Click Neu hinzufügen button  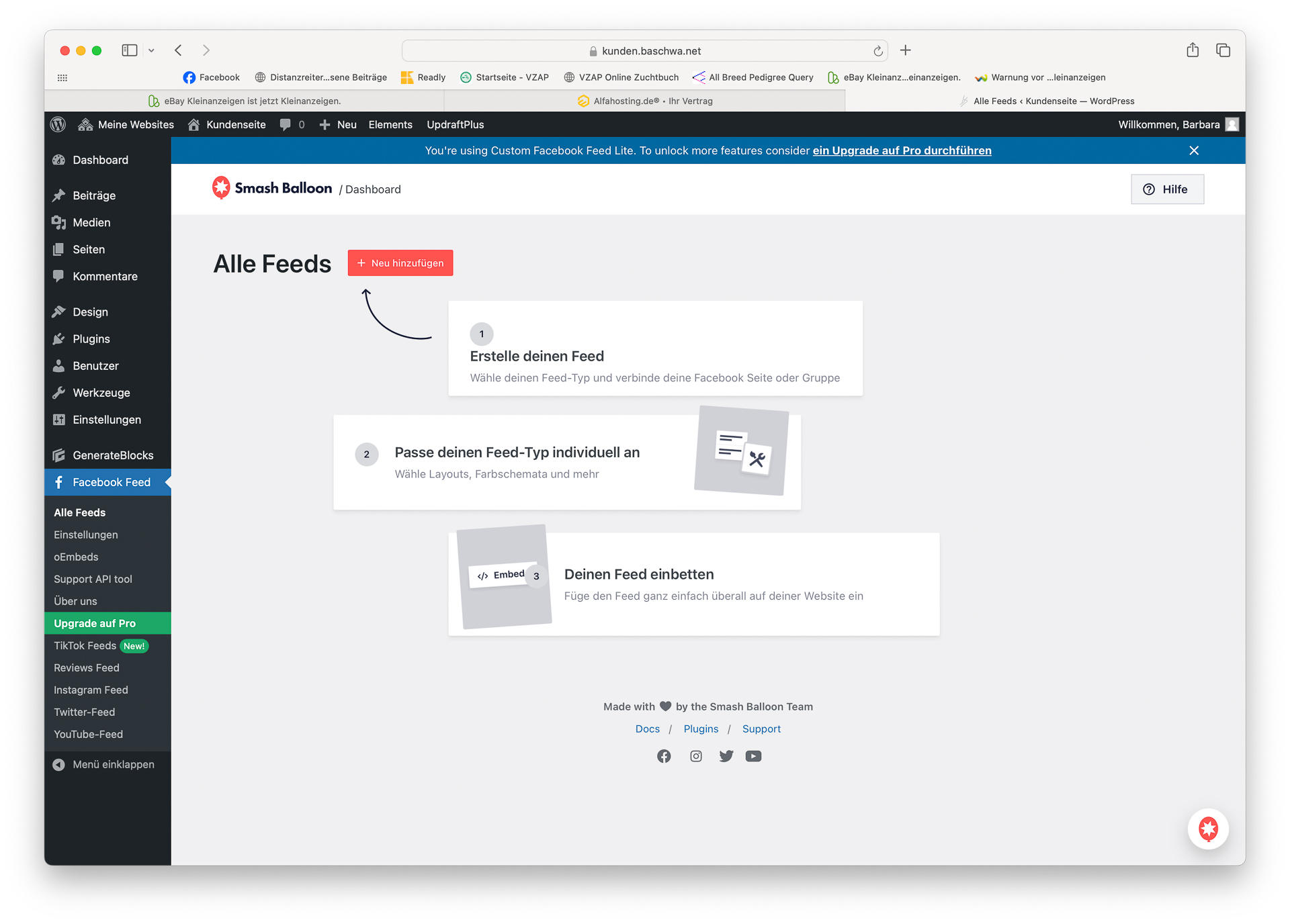[x=400, y=263]
